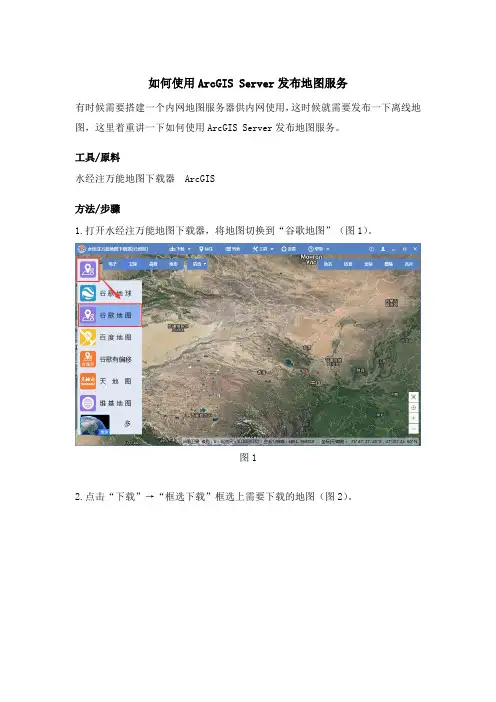Click step 2 text about 框选下载
Screen dimensions: 496x702
coord(214,497)
